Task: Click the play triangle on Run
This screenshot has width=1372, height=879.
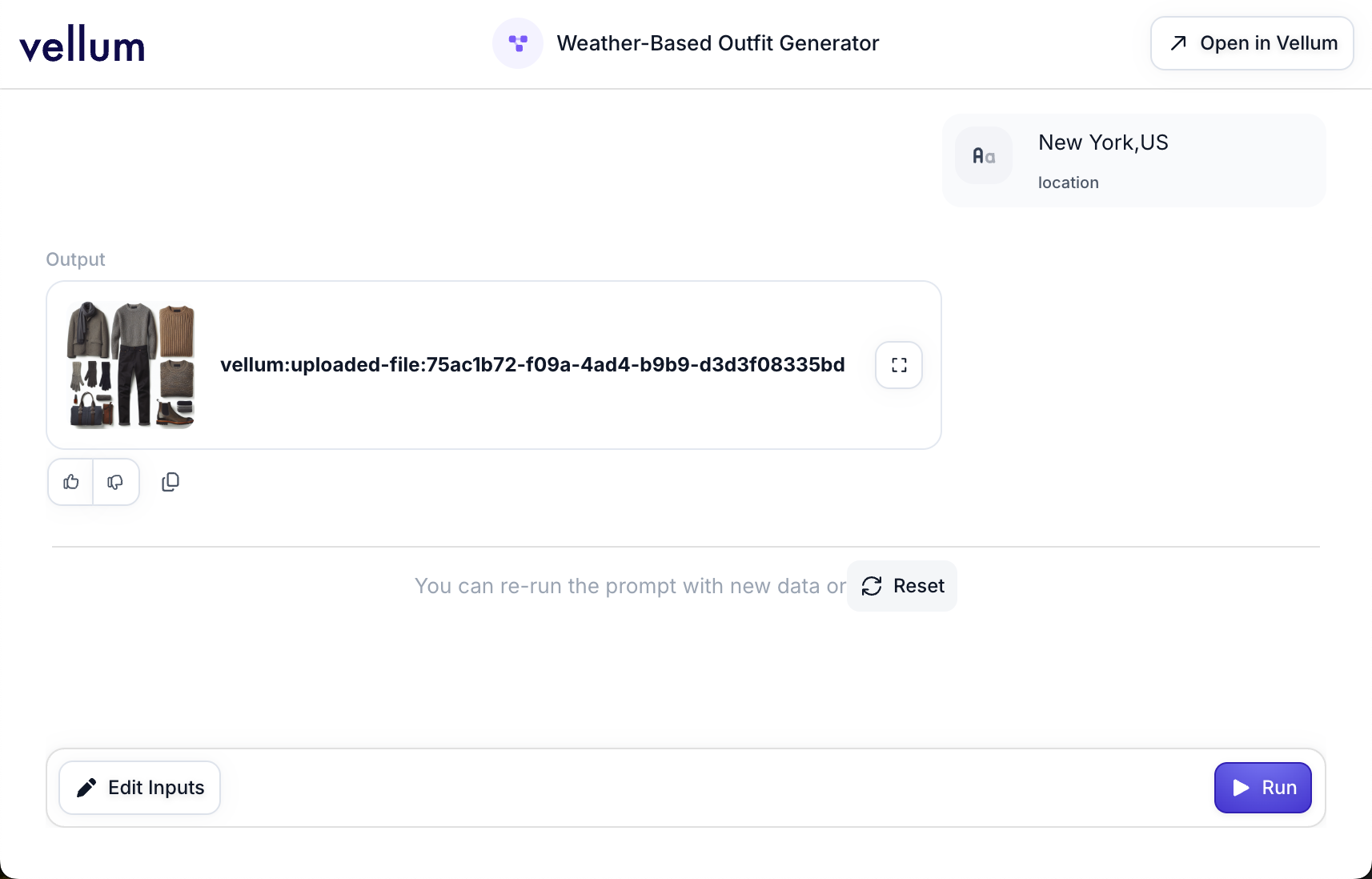Action: (x=1241, y=788)
